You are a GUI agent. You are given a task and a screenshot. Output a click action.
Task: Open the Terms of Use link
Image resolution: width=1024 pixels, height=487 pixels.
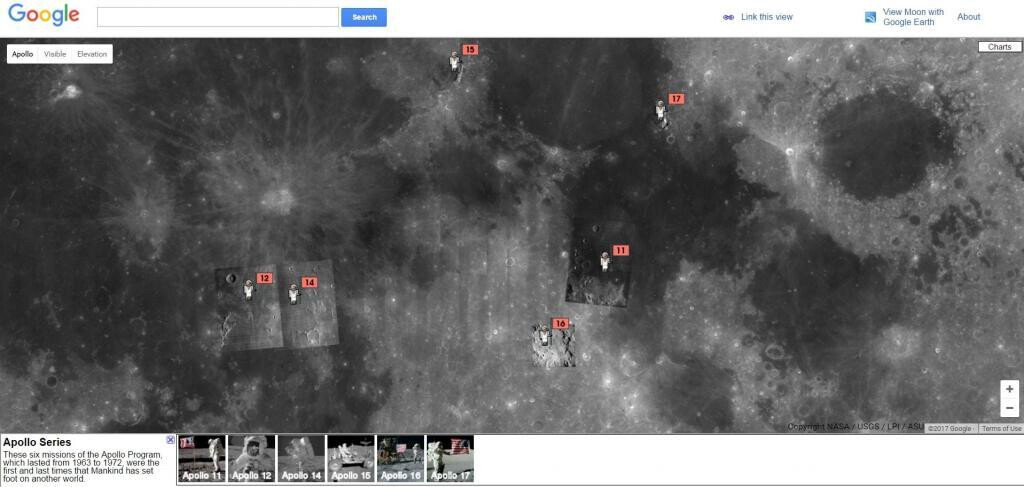pyautogui.click(x=1001, y=428)
